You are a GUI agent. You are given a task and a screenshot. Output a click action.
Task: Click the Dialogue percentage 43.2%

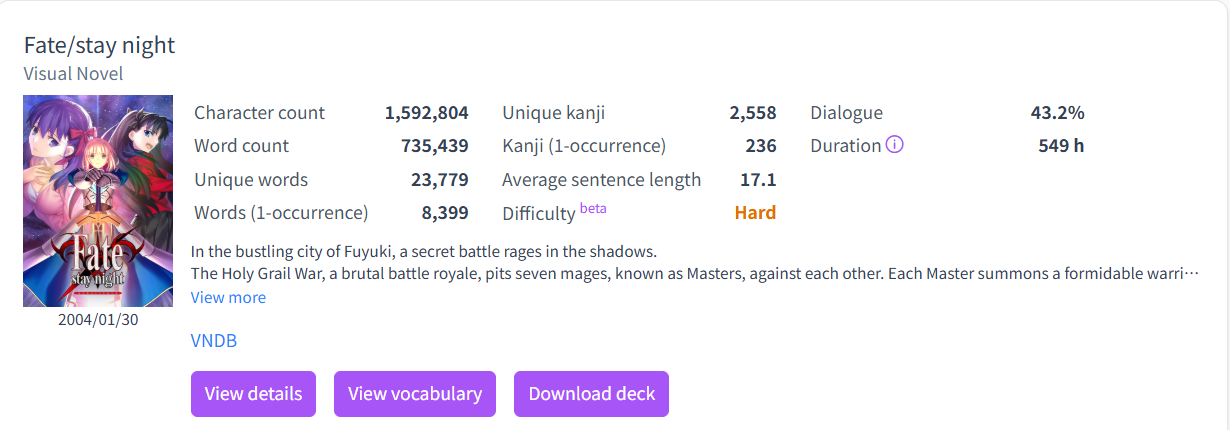1057,113
